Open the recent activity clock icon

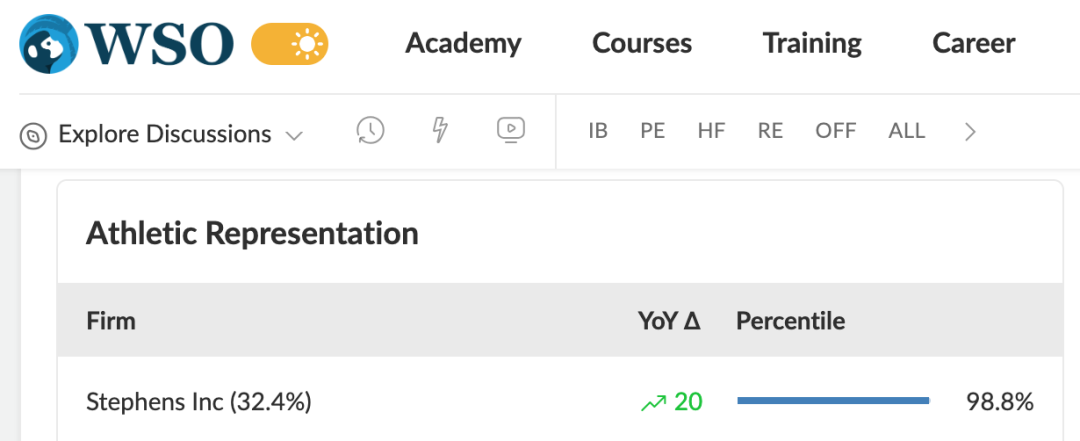[370, 130]
